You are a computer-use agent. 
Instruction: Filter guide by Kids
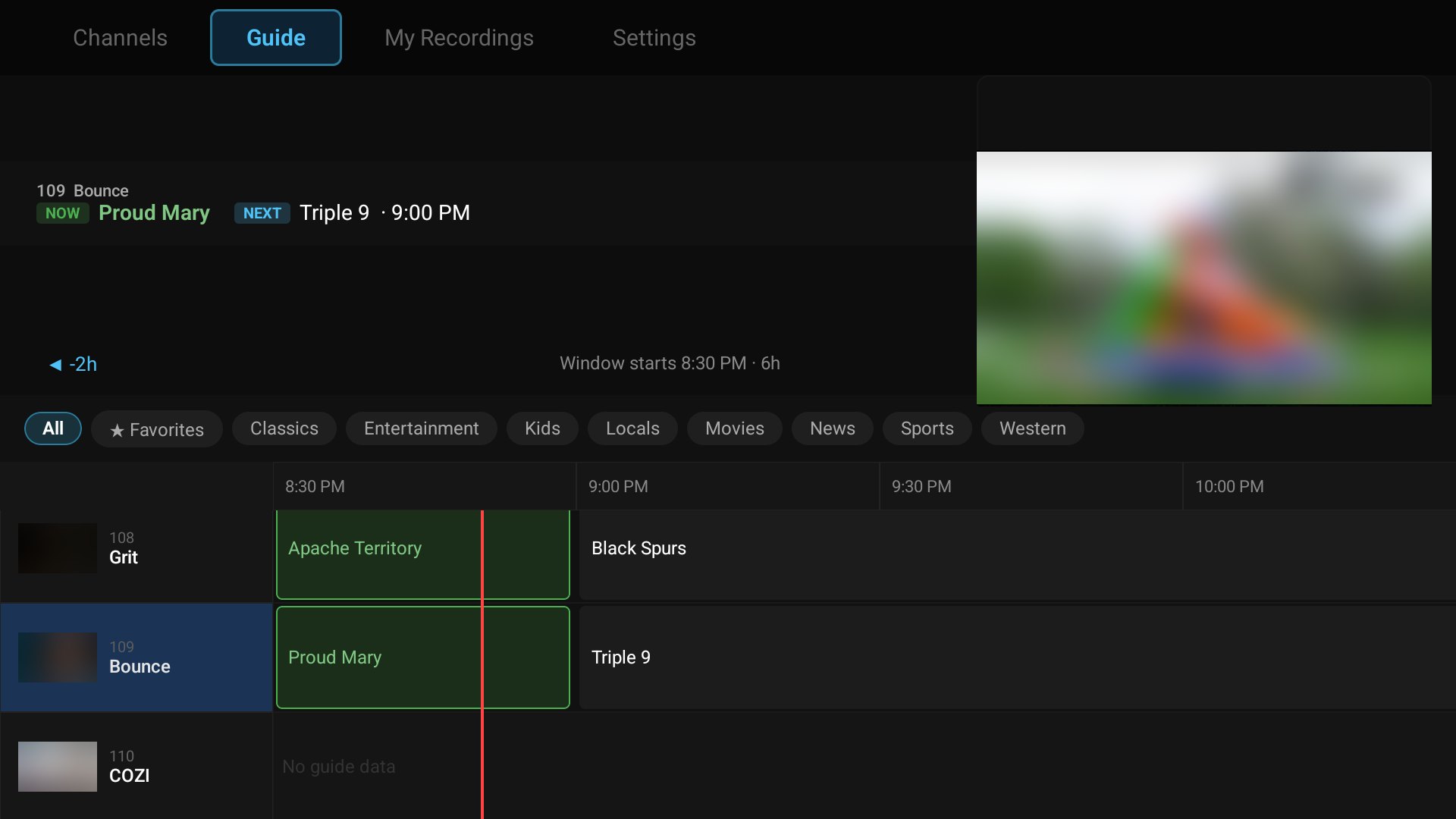(542, 428)
